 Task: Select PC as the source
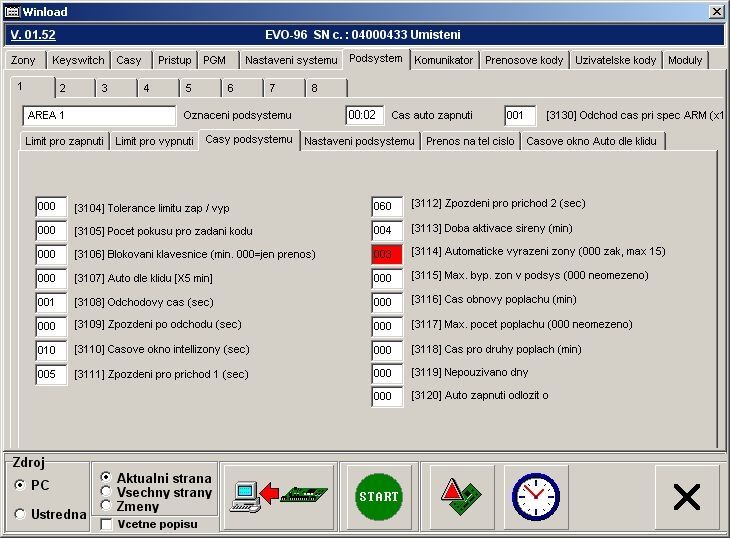[x=20, y=485]
